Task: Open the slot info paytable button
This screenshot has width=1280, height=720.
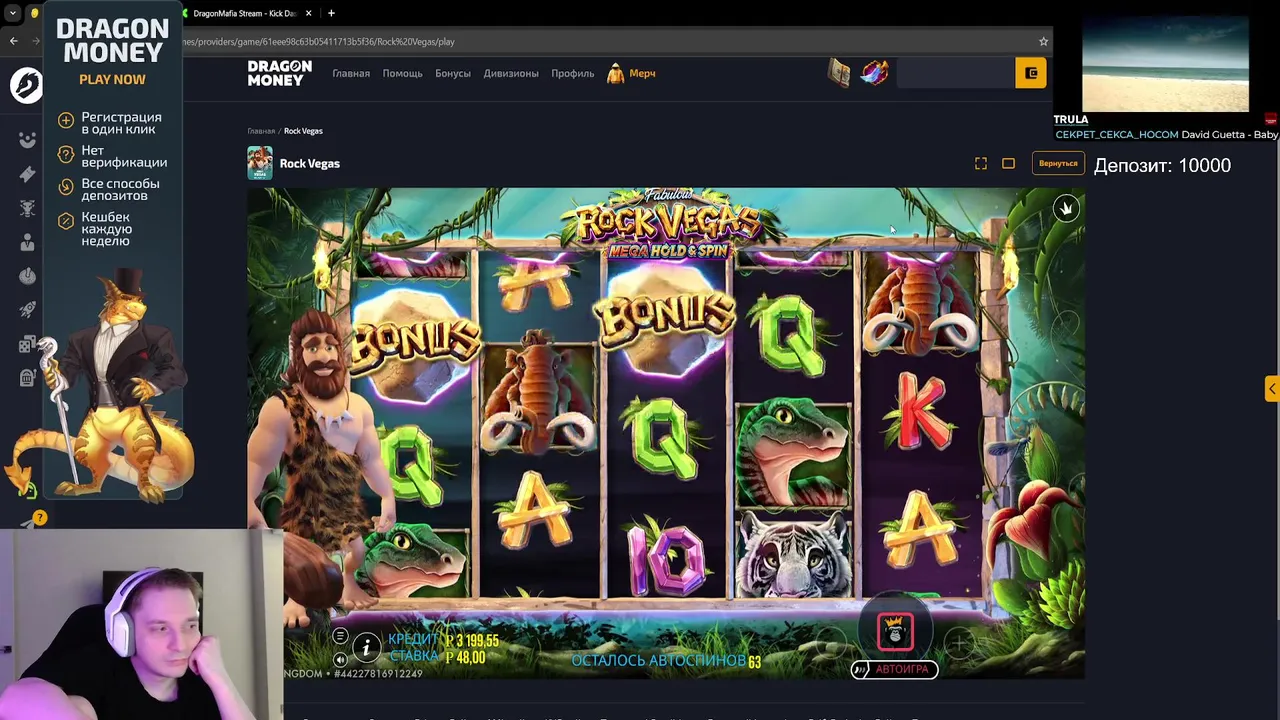Action: [366, 648]
